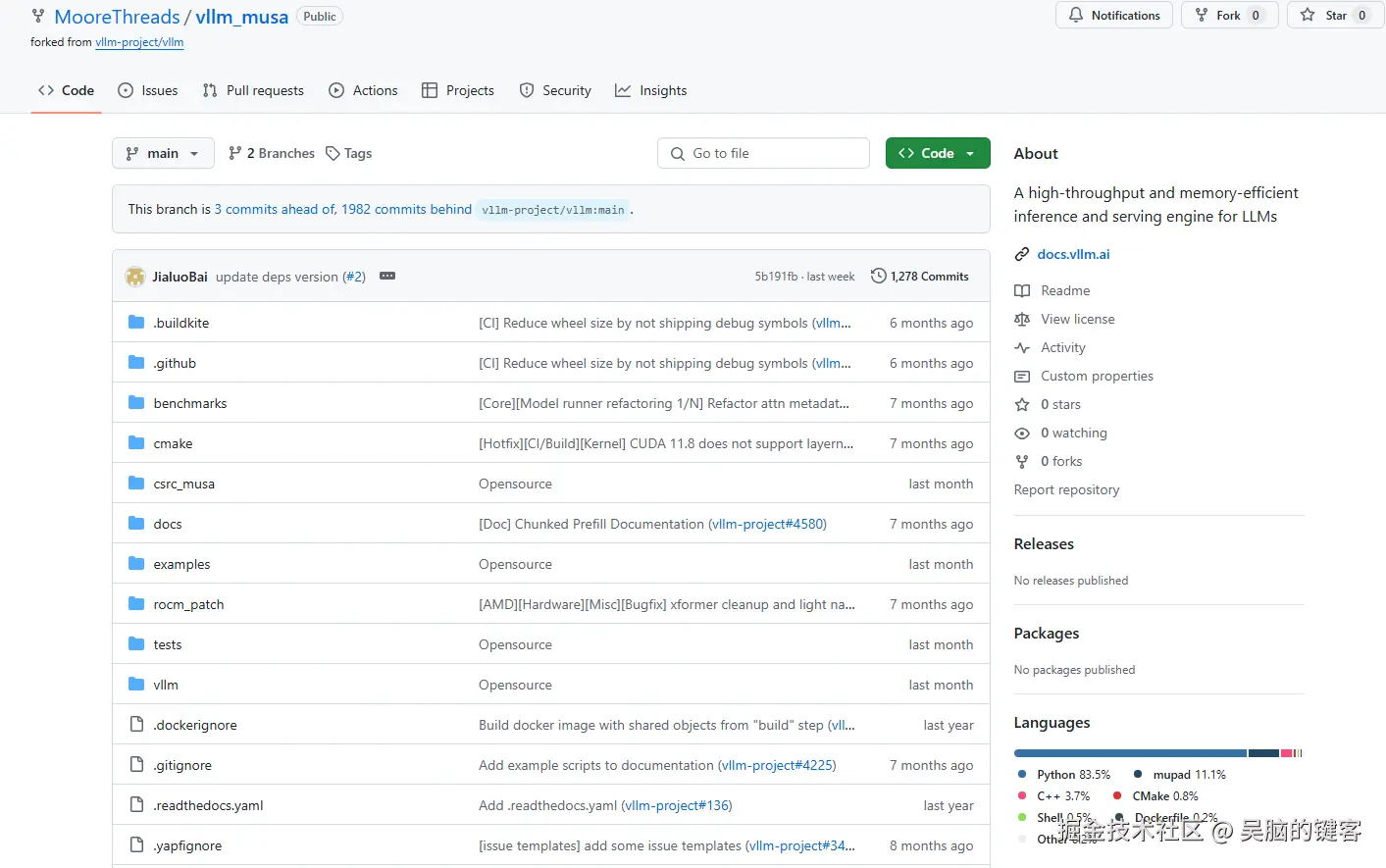Open the MooreThreads owner link

click(118, 17)
